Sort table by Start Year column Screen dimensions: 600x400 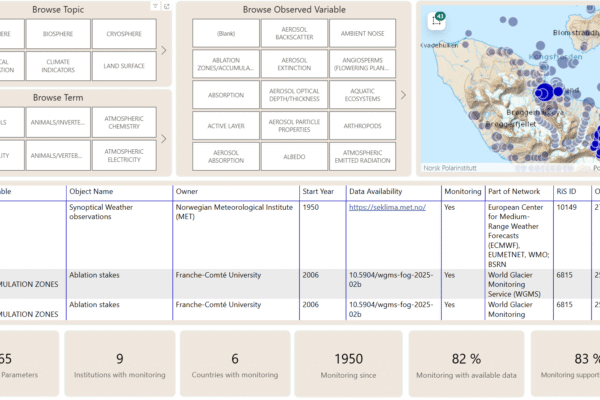(321, 191)
